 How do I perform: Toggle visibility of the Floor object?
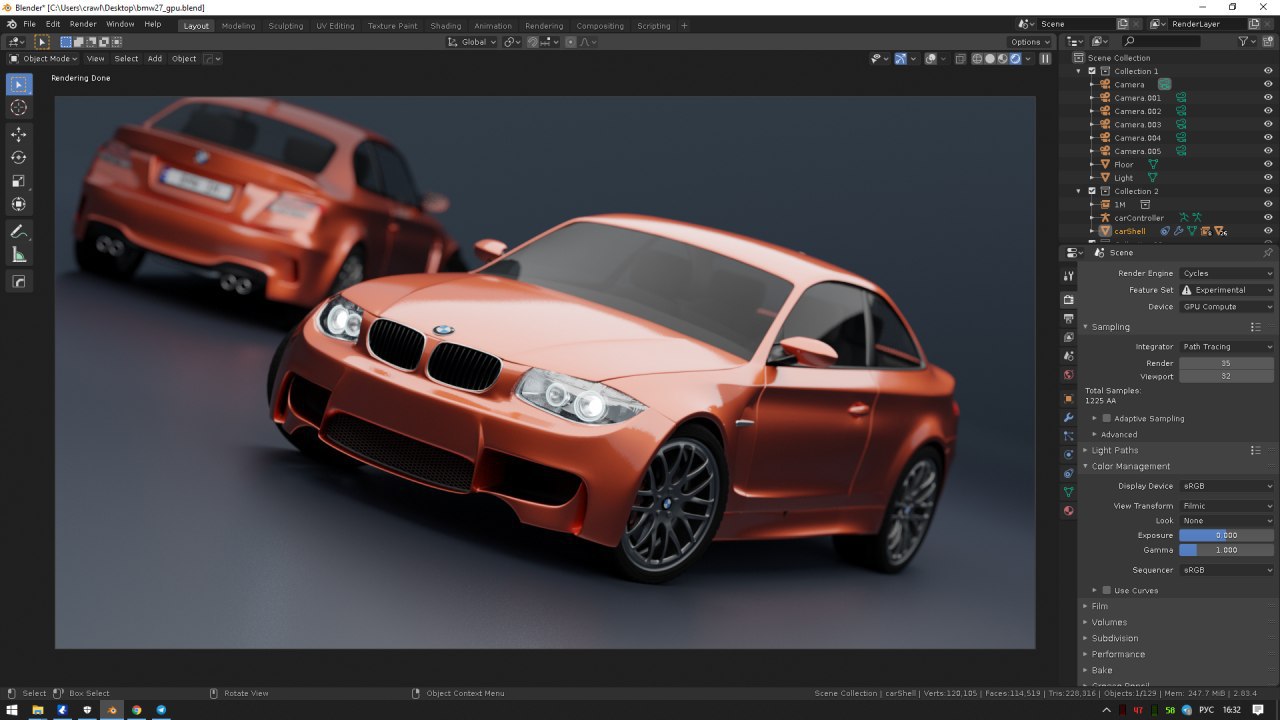pos(1268,164)
